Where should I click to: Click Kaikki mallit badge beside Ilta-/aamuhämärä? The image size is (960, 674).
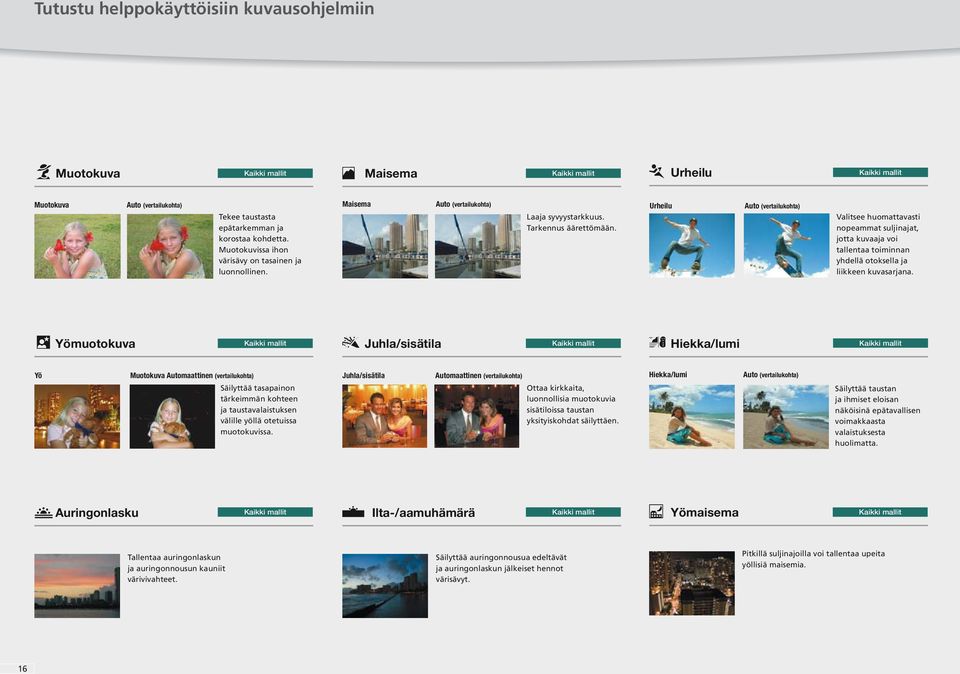(573, 512)
